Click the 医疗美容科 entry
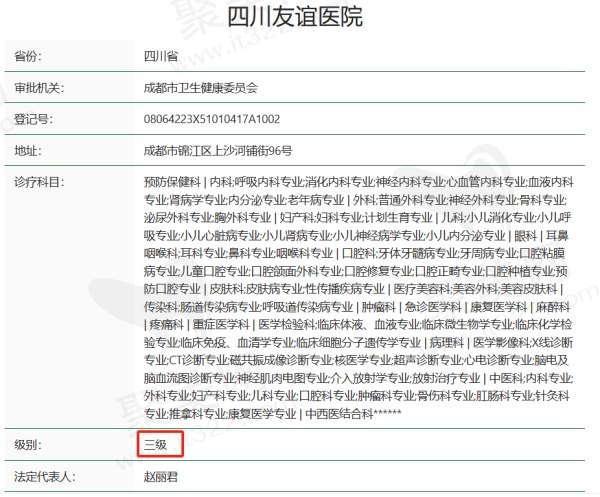Viewport: 600px width, 497px height. tap(422, 289)
